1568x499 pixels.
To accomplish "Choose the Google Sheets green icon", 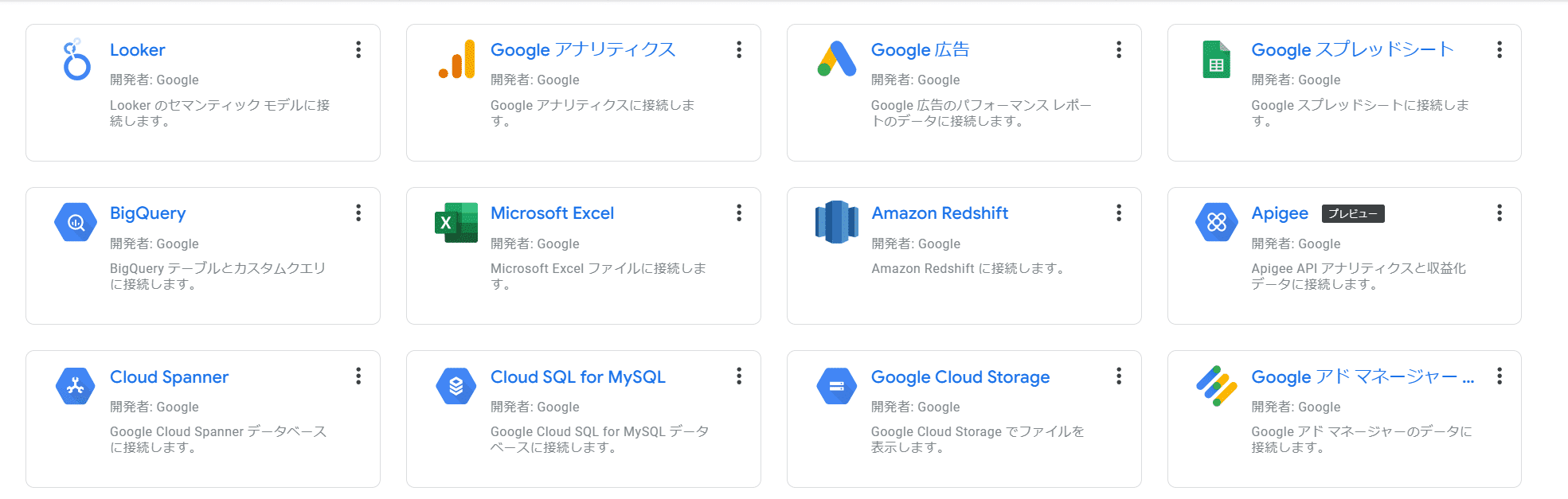I will coord(1216,60).
